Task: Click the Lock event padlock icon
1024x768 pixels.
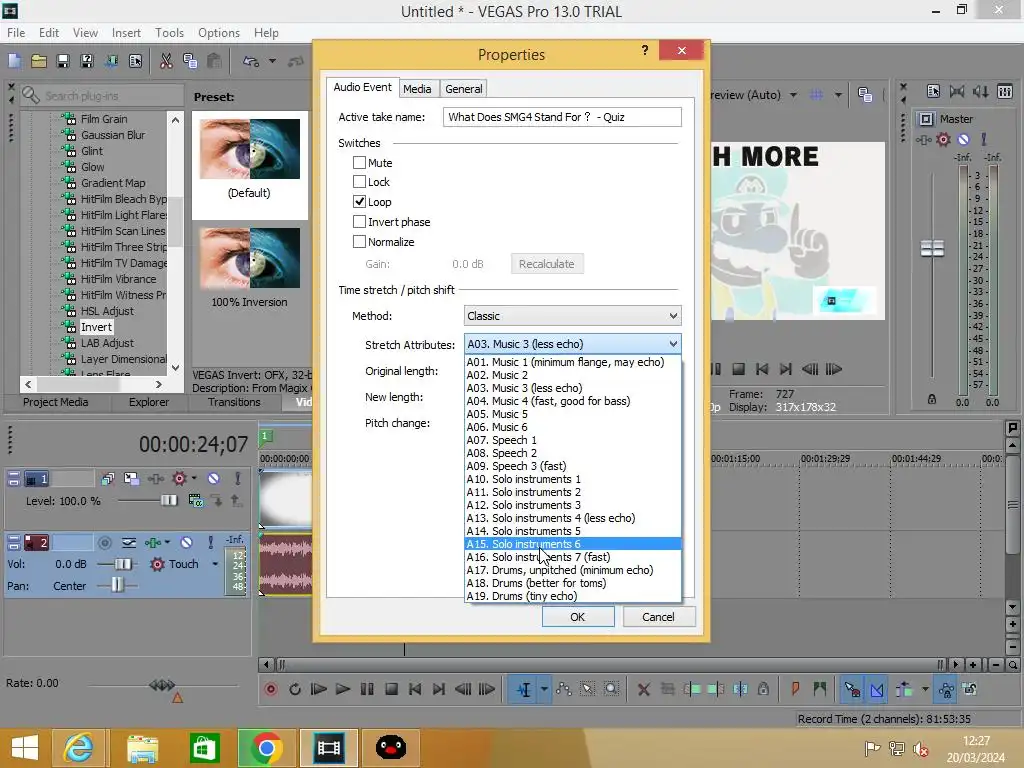Action: pyautogui.click(x=763, y=689)
